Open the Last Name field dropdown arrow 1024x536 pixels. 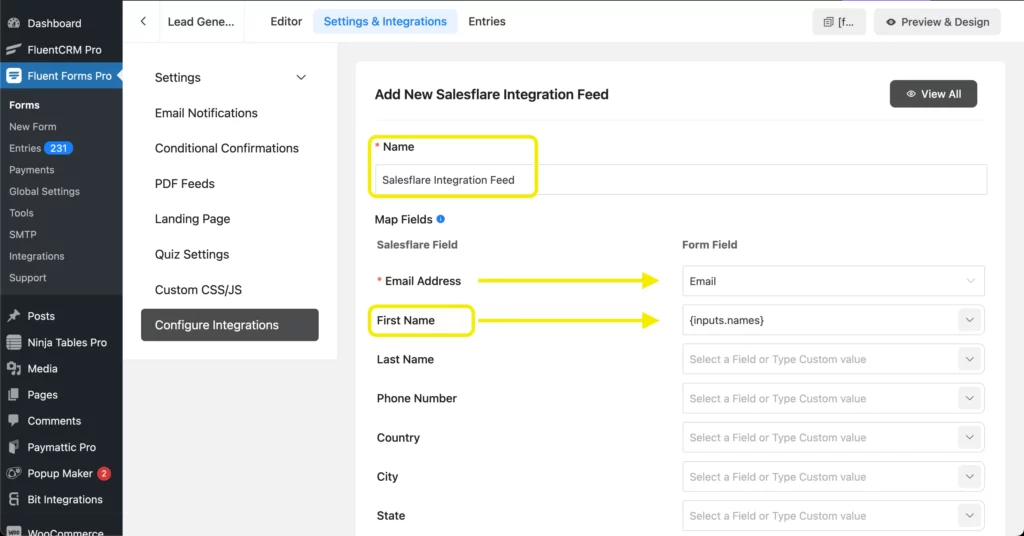click(x=969, y=359)
